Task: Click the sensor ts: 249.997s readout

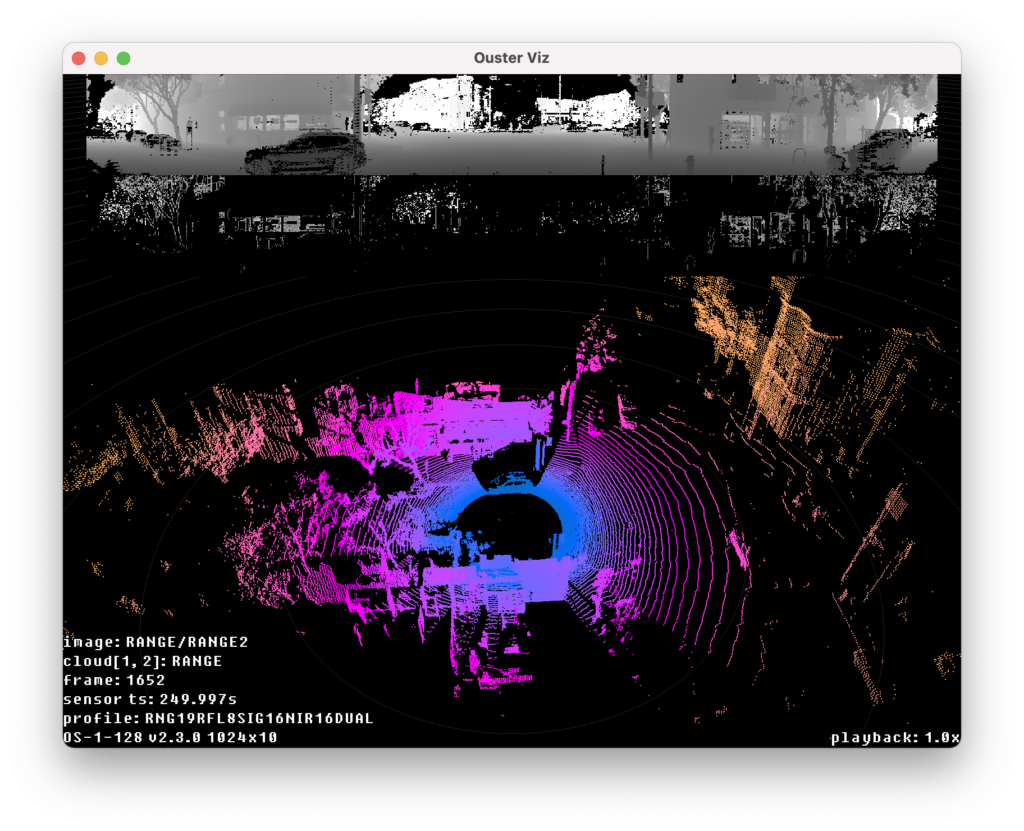Action: (150, 699)
